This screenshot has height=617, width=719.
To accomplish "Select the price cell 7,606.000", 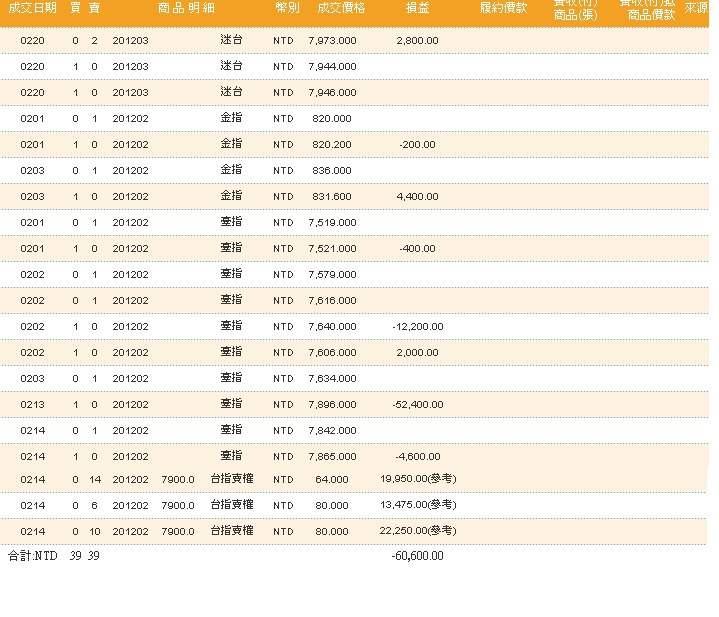I will click(332, 353).
